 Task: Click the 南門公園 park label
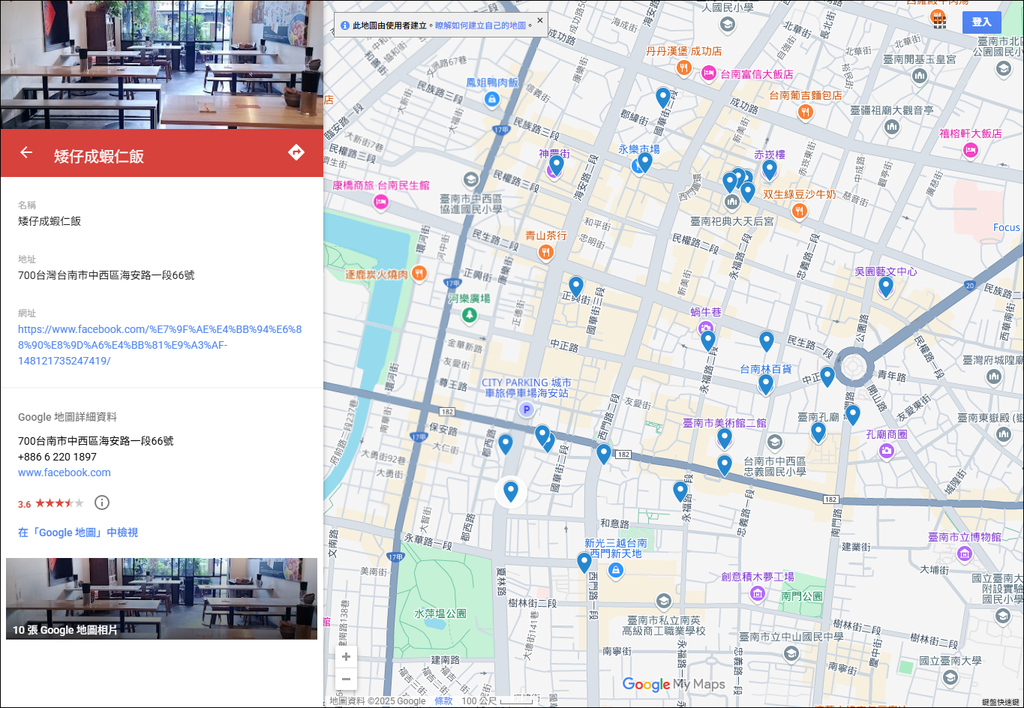[x=801, y=596]
